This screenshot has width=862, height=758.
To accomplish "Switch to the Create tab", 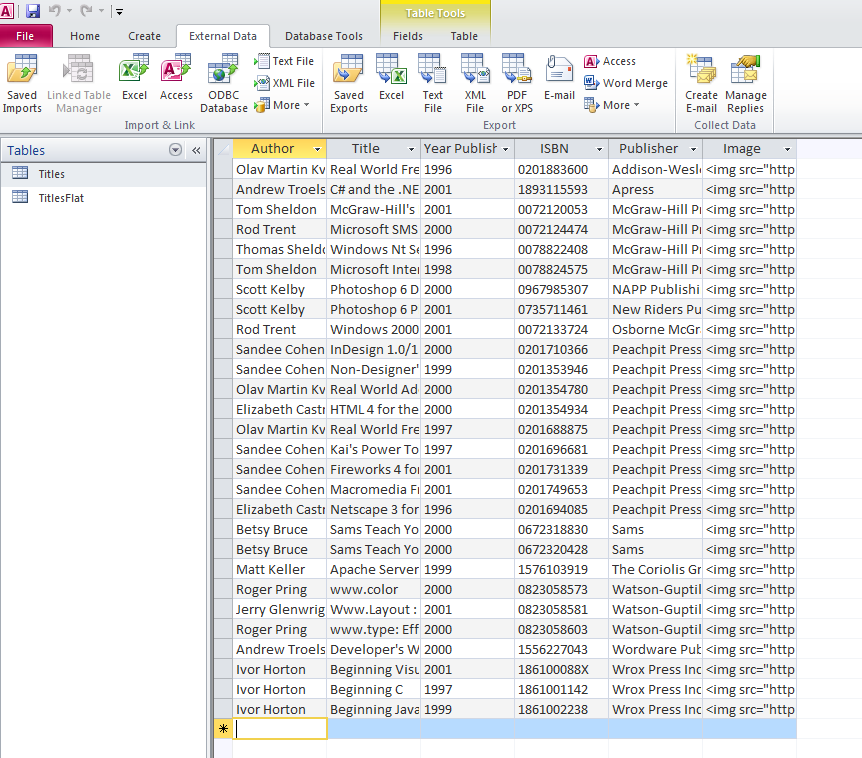I will (145, 36).
